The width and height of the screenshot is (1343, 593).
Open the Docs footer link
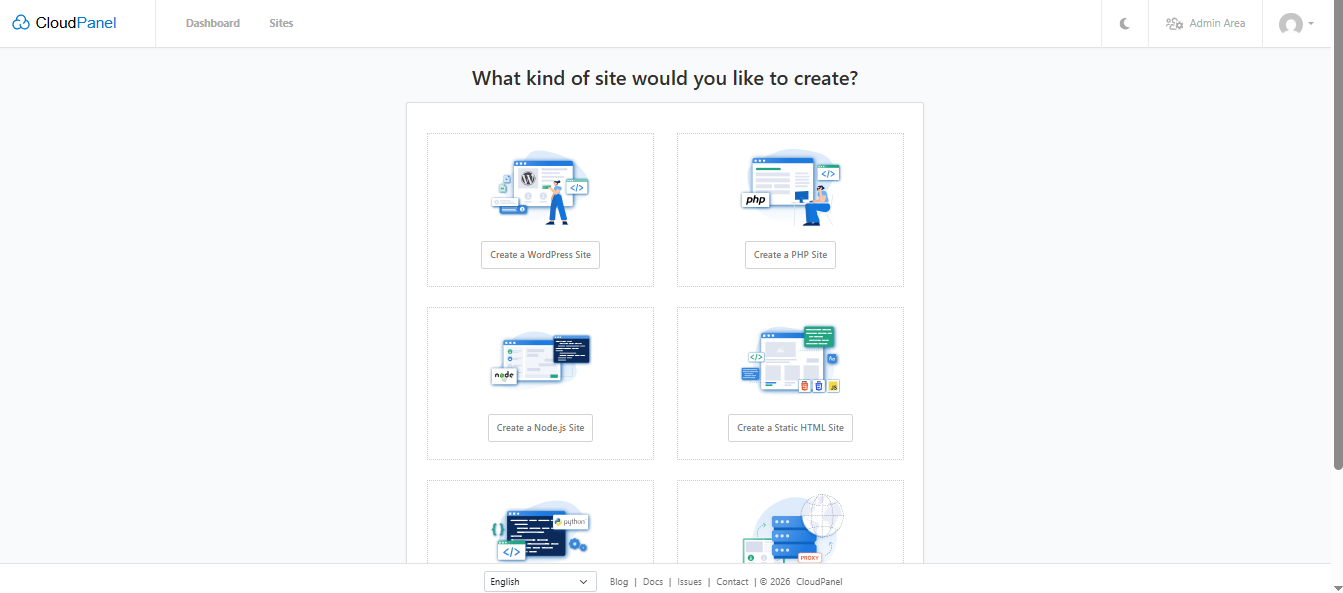(x=653, y=582)
